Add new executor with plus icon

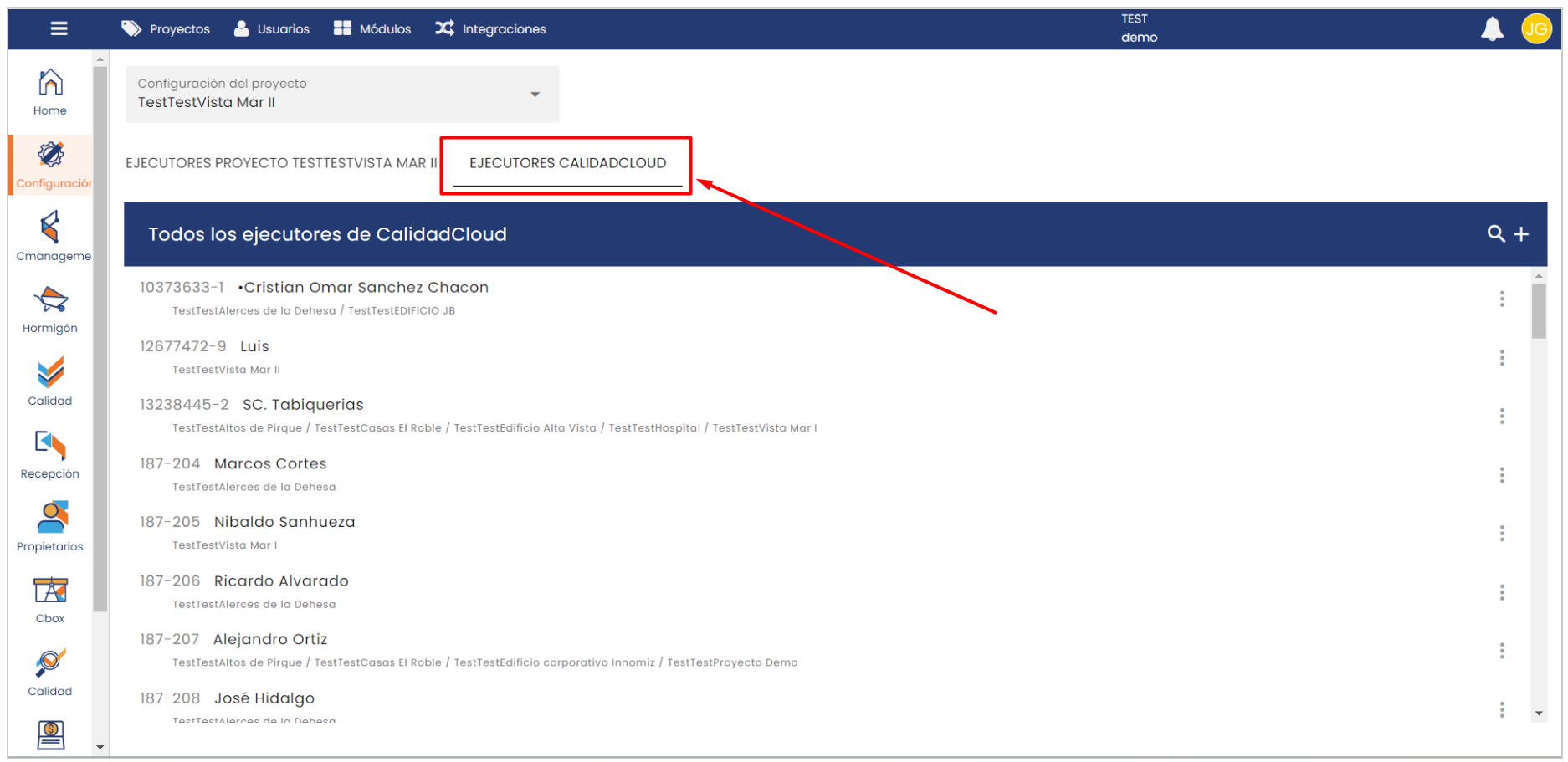pos(1521,234)
